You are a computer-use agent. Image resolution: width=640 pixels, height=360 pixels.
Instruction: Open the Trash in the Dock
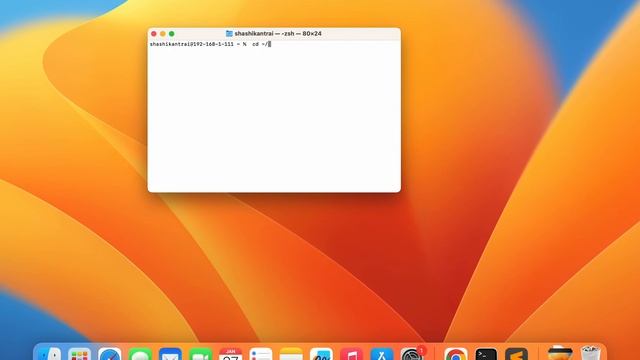pos(590,353)
